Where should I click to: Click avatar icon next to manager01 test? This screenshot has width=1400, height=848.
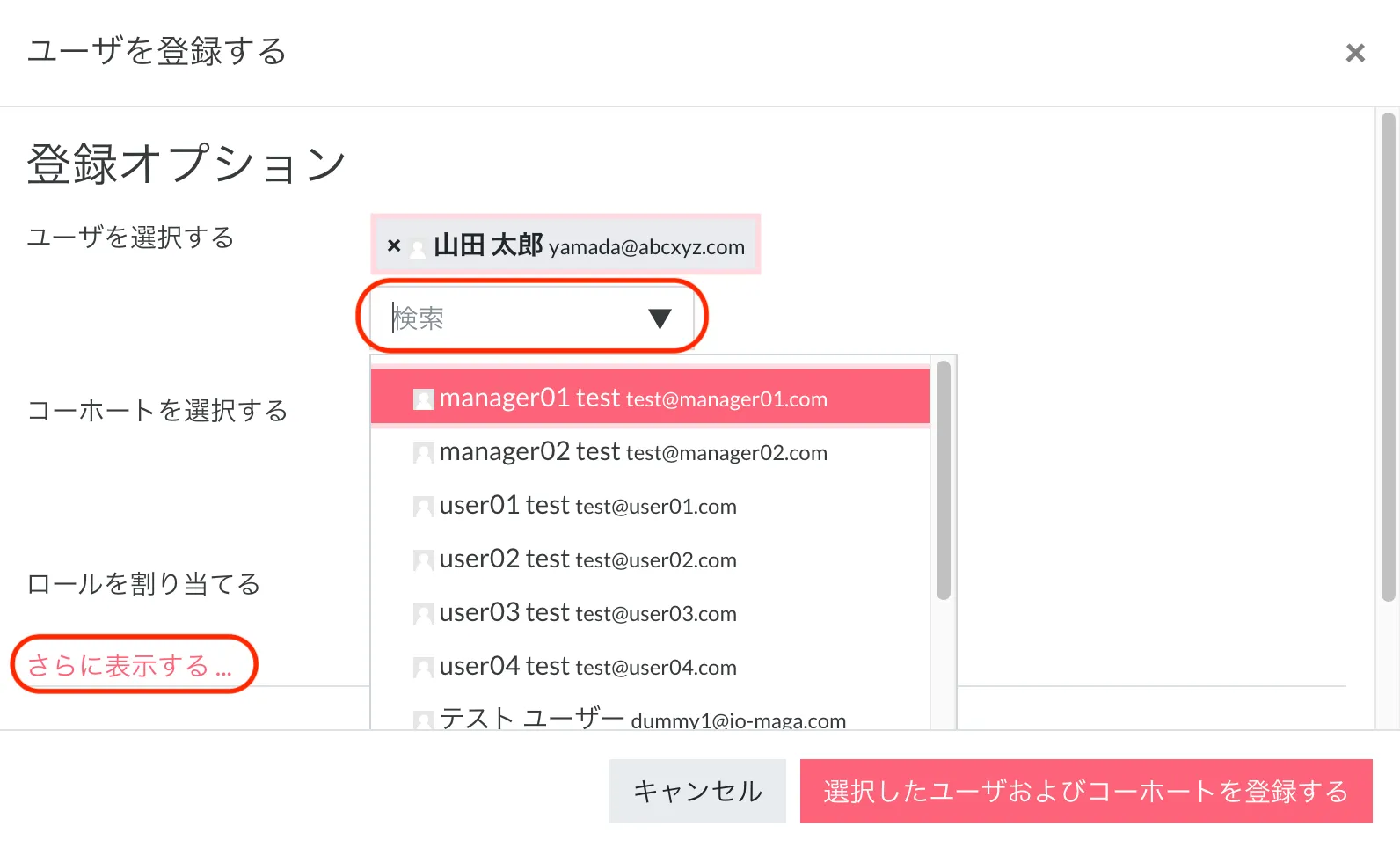tap(424, 399)
